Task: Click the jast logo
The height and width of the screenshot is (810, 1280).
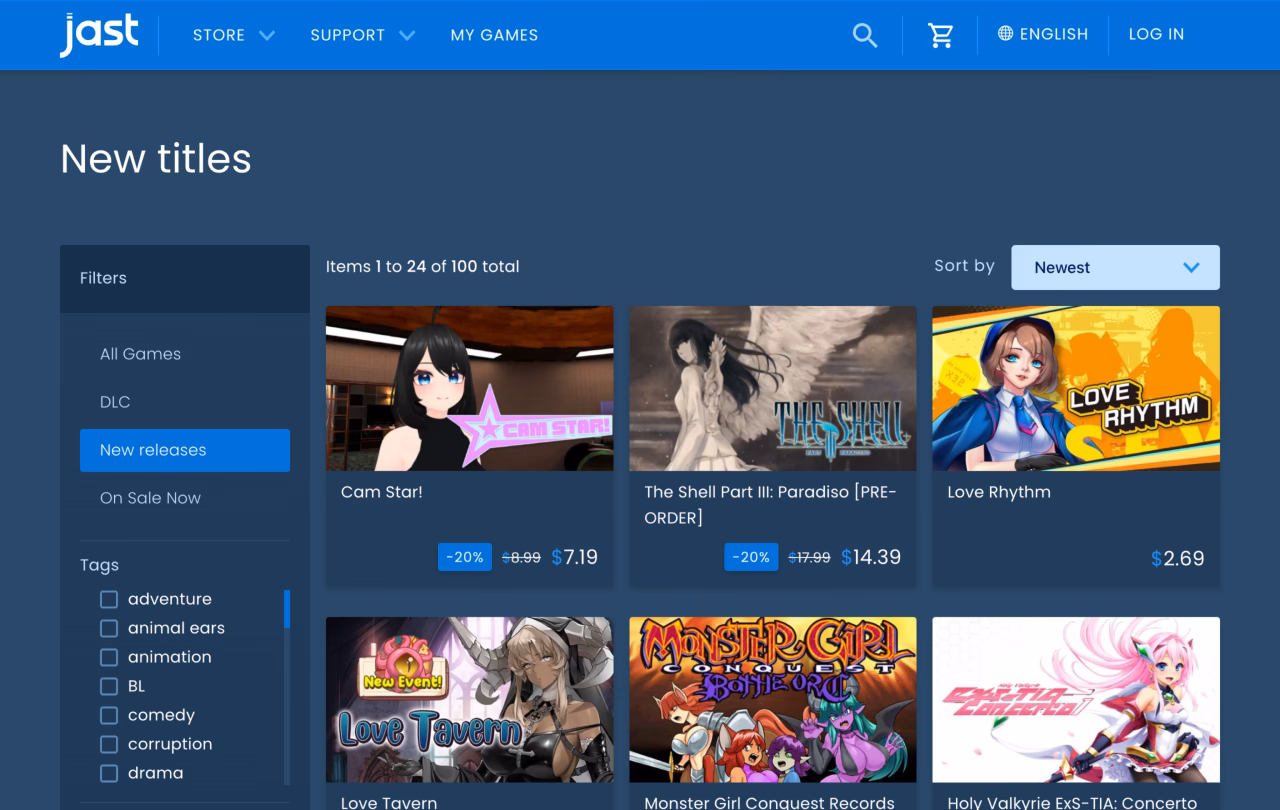Action: (99, 34)
